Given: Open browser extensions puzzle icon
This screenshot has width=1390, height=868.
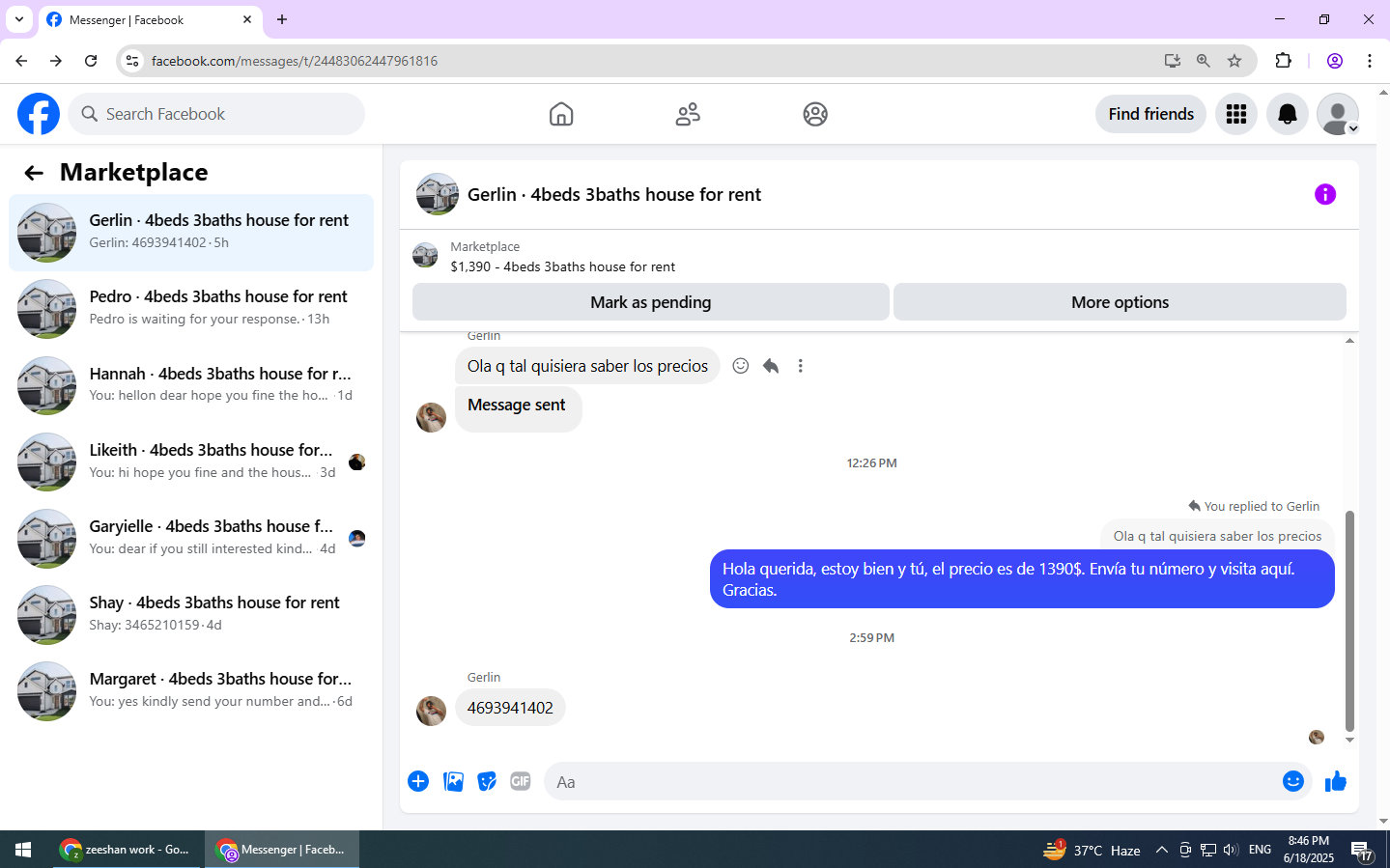Looking at the screenshot, I should point(1284,61).
